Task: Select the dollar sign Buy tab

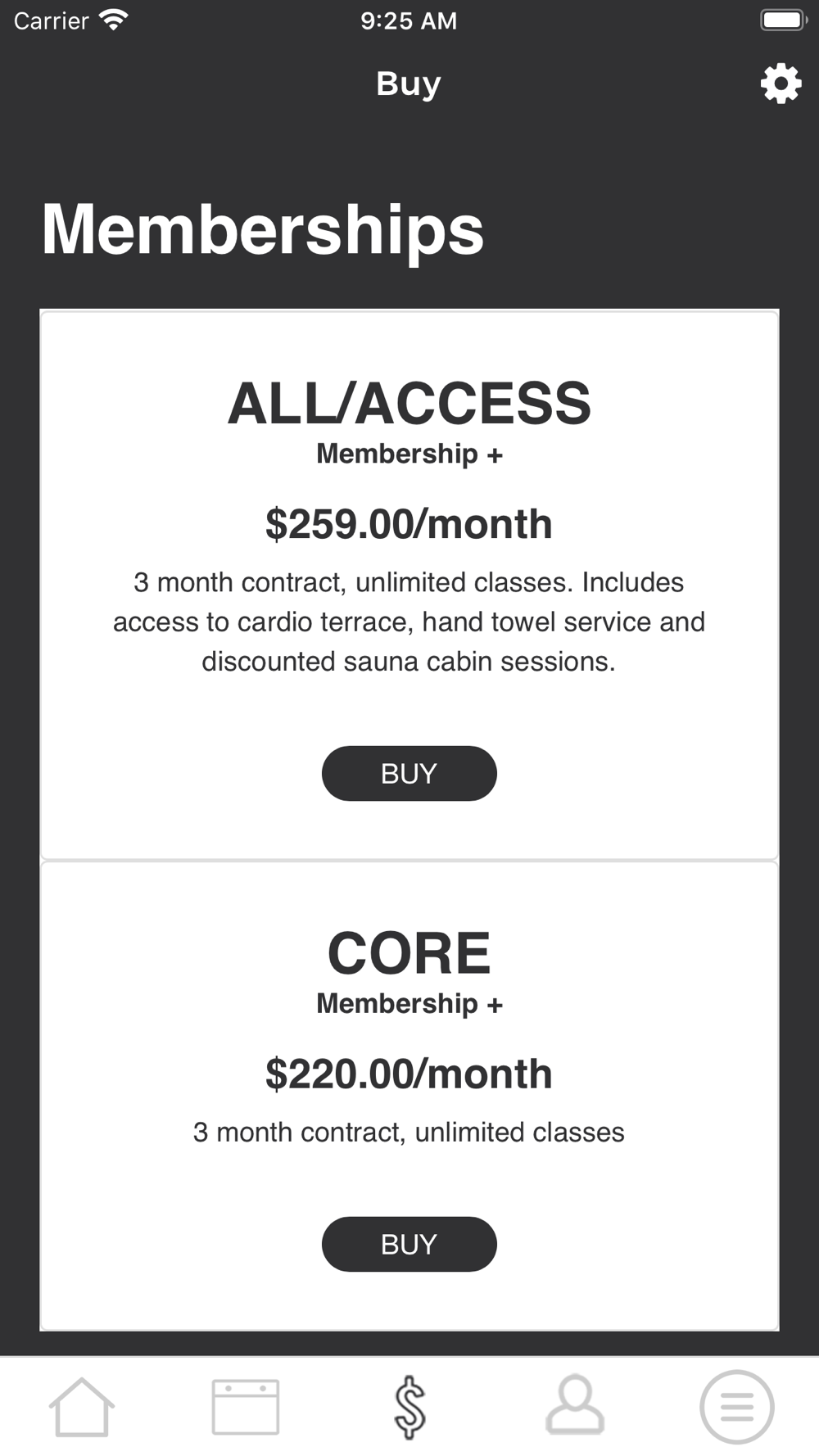Action: point(409,1407)
